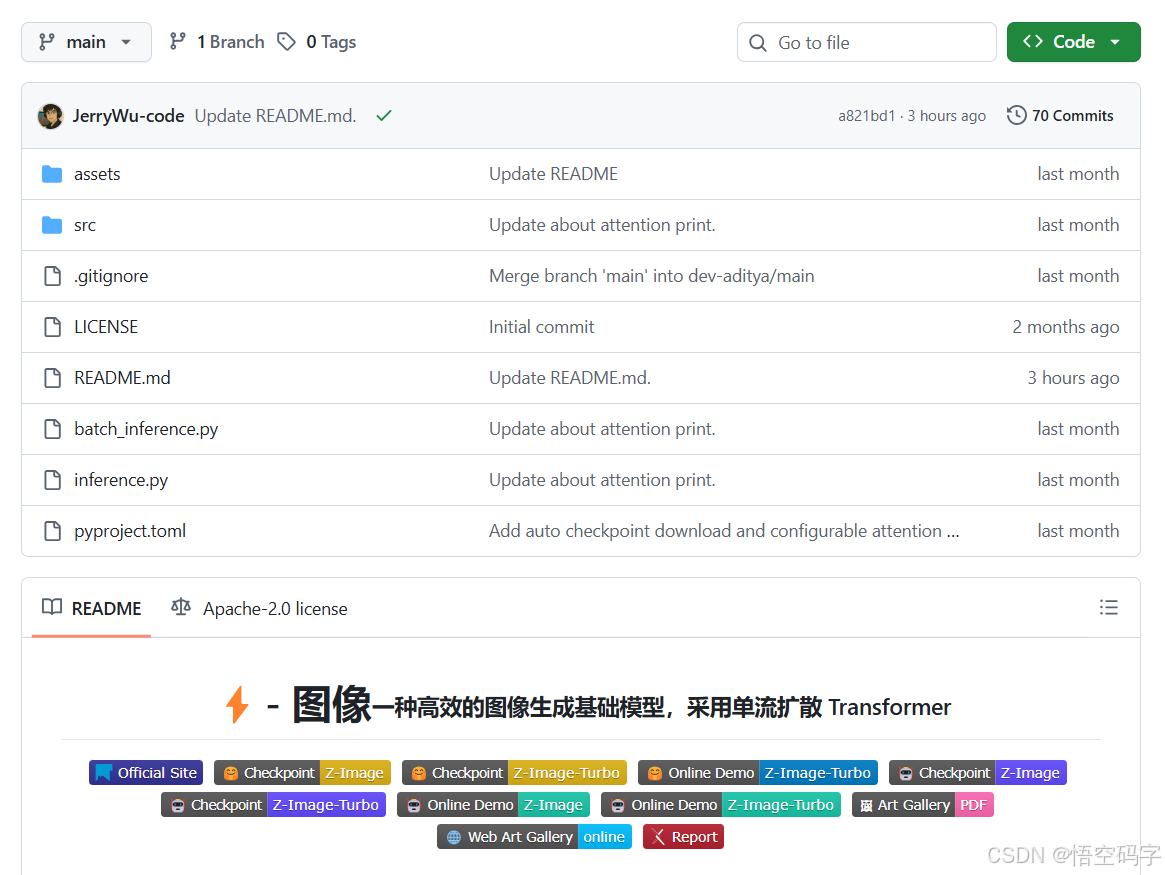The height and width of the screenshot is (875, 1165).
Task: Click the green checkmark status icon
Action: pos(383,116)
